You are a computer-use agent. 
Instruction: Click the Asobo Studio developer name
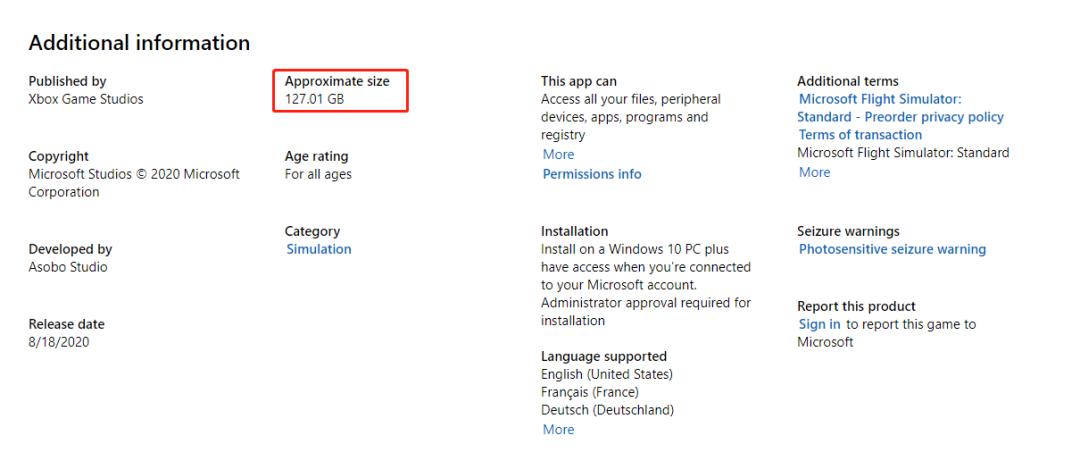point(68,267)
